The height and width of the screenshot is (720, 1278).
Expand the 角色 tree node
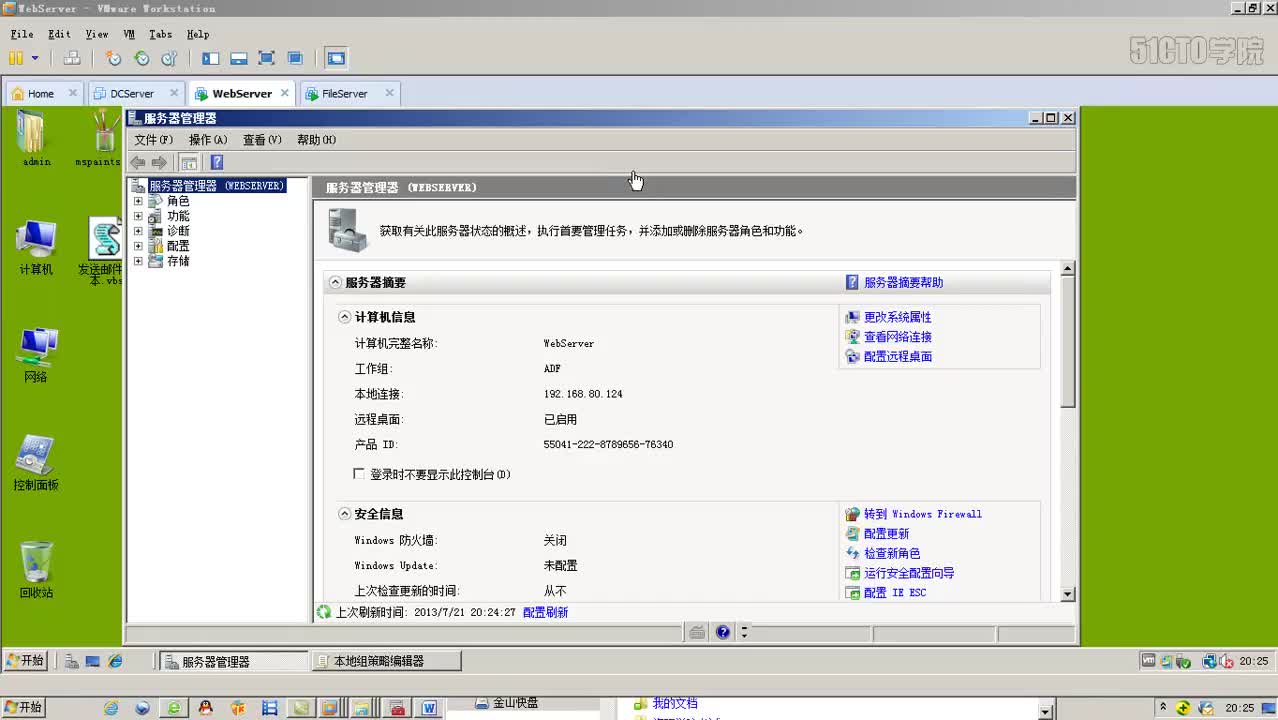point(138,201)
